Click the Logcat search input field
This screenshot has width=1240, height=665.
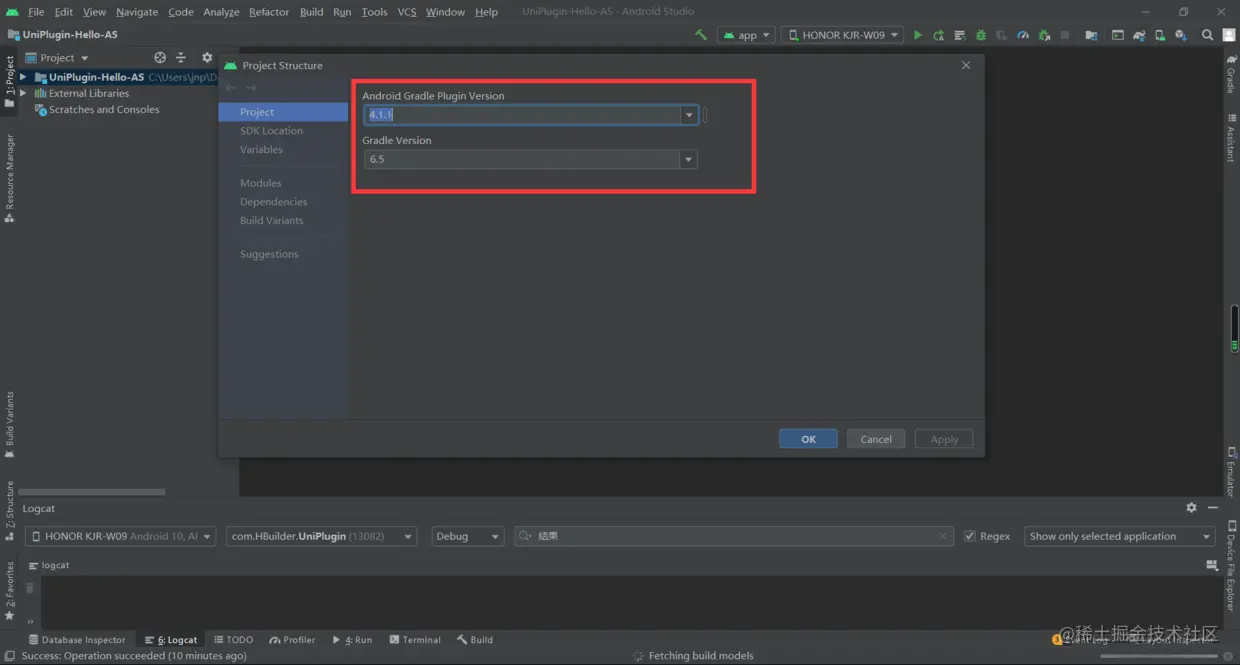[x=733, y=536]
